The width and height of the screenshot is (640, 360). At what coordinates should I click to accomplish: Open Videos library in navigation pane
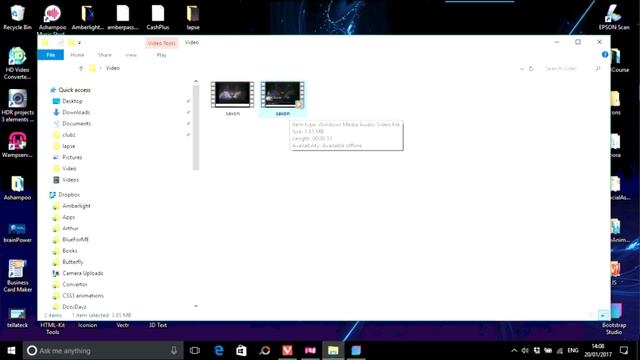point(70,180)
